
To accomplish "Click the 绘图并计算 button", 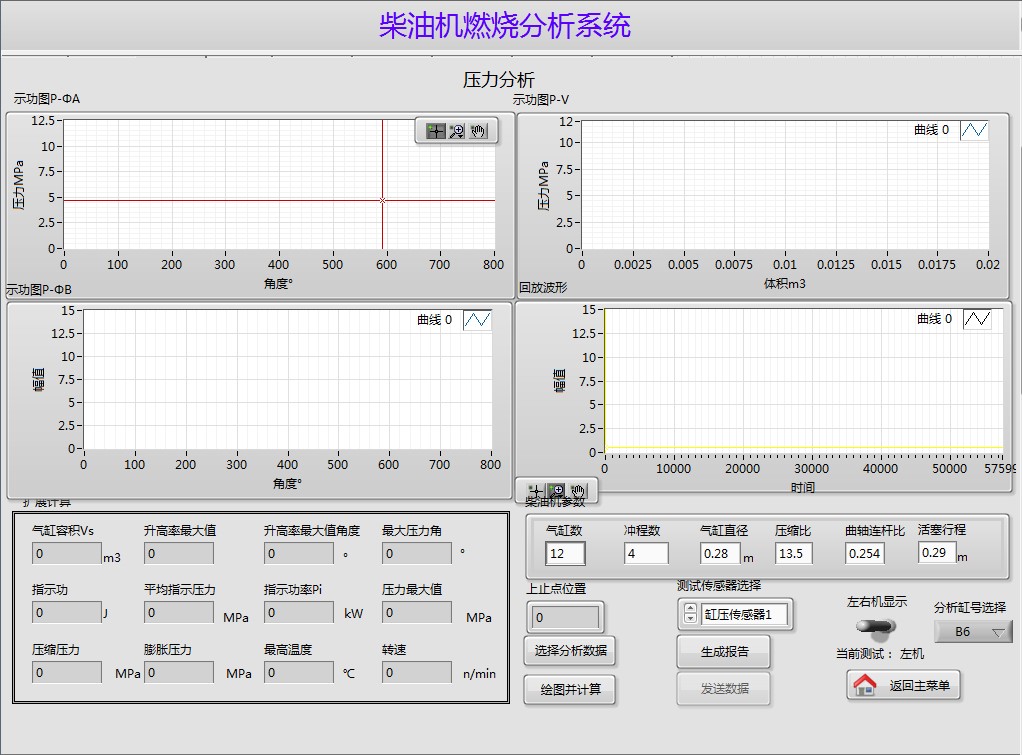I will pyautogui.click(x=570, y=689).
